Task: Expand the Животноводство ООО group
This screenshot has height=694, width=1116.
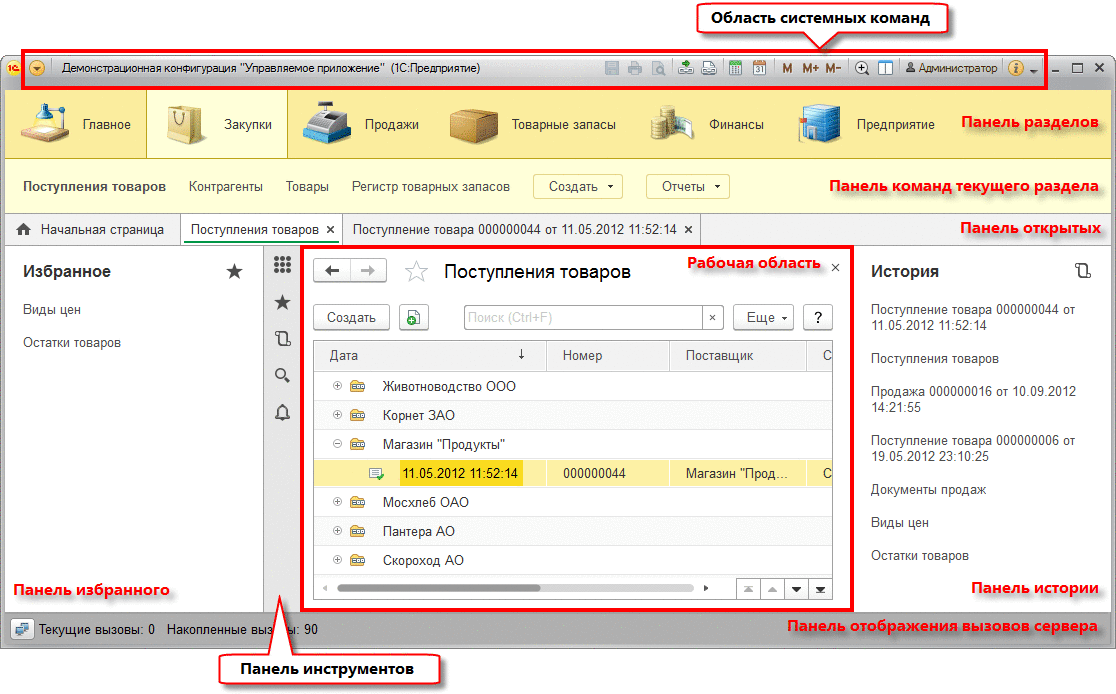Action: click(337, 386)
